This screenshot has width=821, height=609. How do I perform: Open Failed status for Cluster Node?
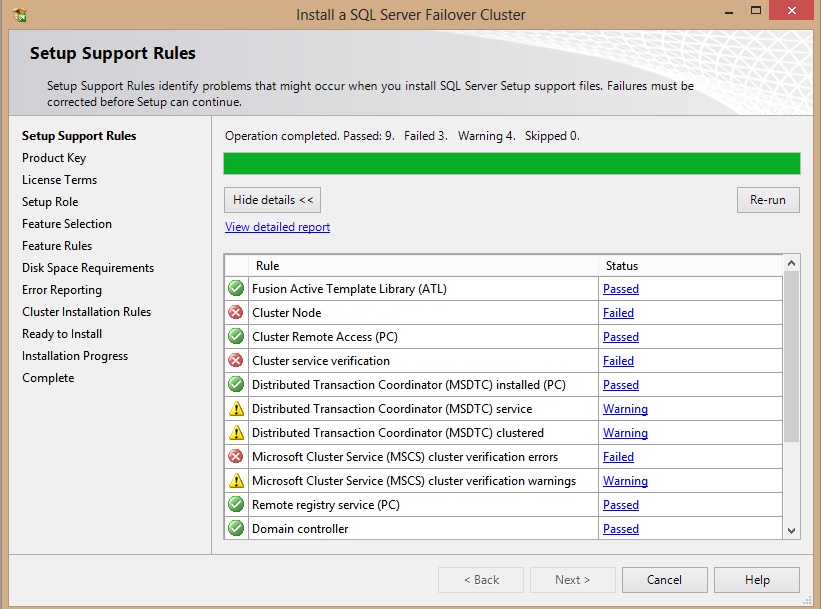pyautogui.click(x=618, y=313)
